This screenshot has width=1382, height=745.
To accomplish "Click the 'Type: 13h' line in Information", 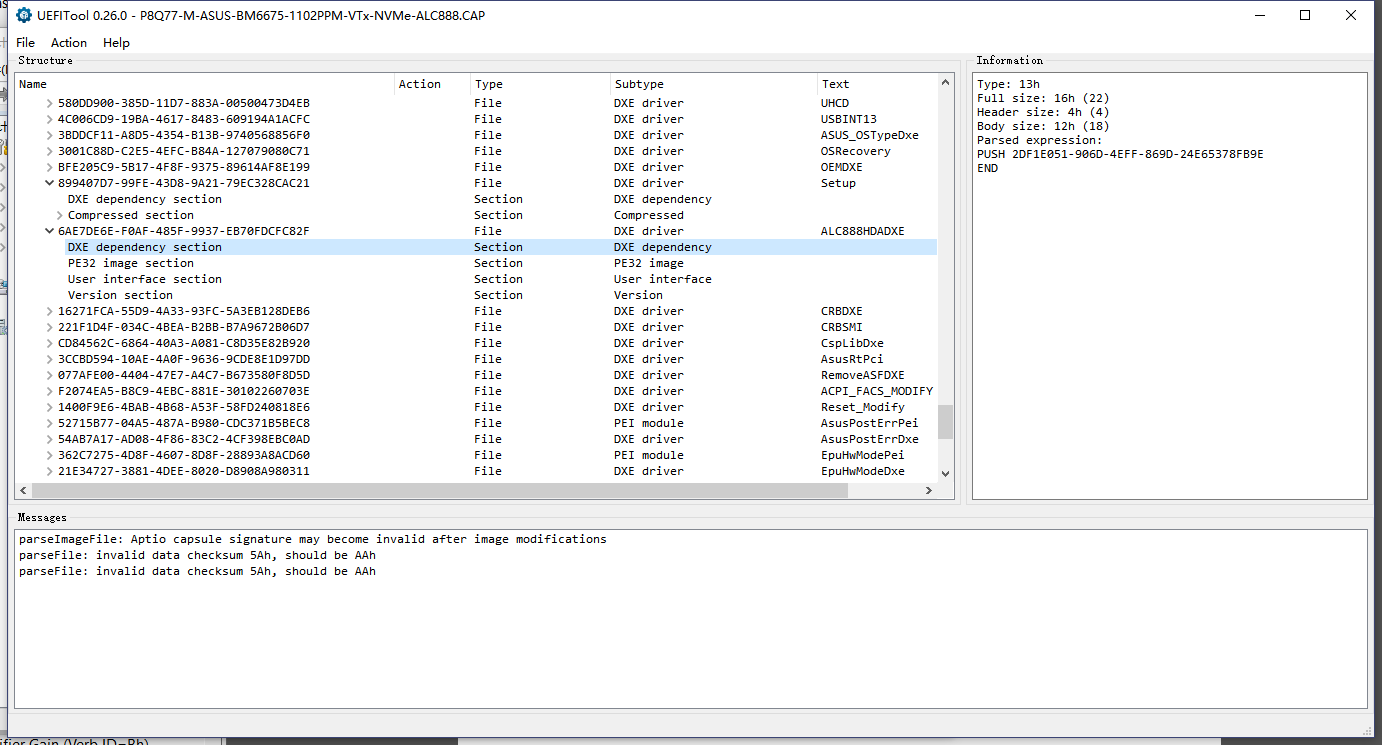I will click(x=1008, y=84).
